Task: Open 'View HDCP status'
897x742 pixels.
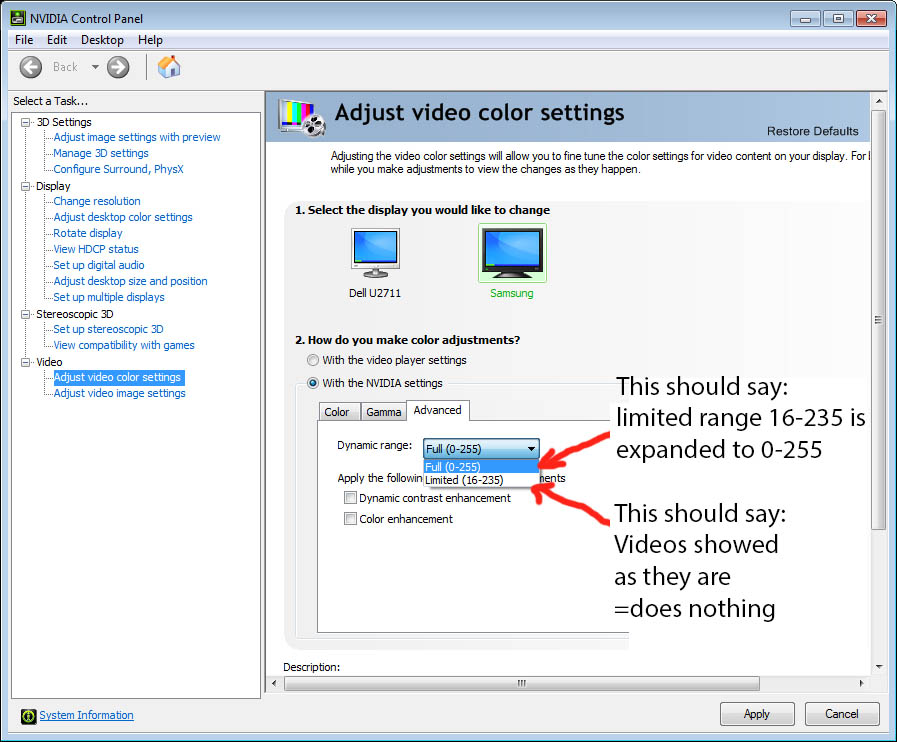Action: click(96, 249)
